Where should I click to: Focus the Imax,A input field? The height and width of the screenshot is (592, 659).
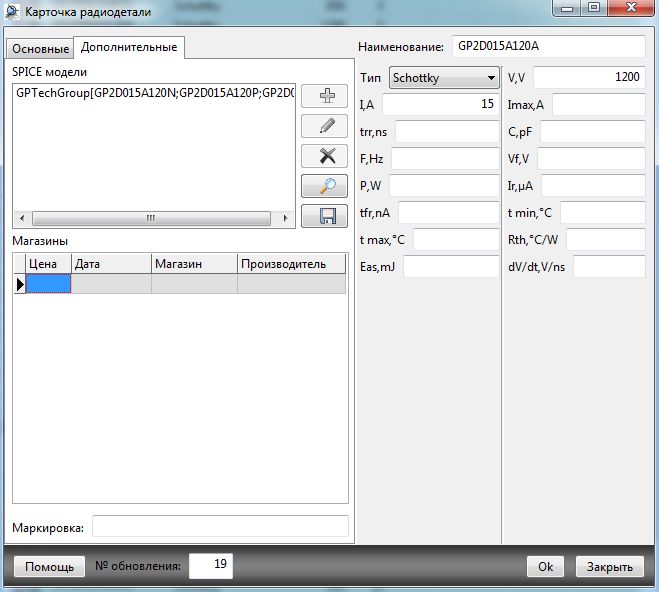(x=598, y=104)
